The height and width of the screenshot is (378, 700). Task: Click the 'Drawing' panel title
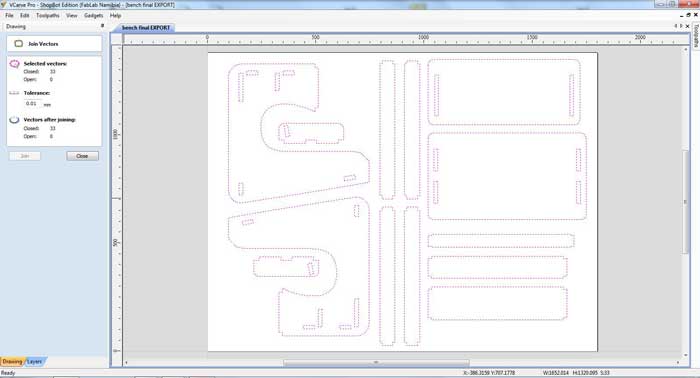16,27
